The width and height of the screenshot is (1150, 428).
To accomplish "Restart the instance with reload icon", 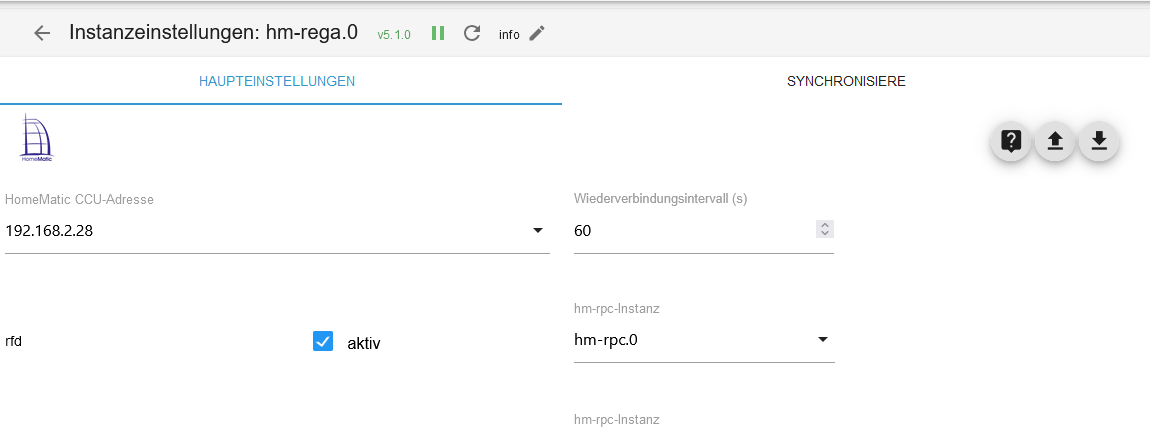I will (x=472, y=33).
